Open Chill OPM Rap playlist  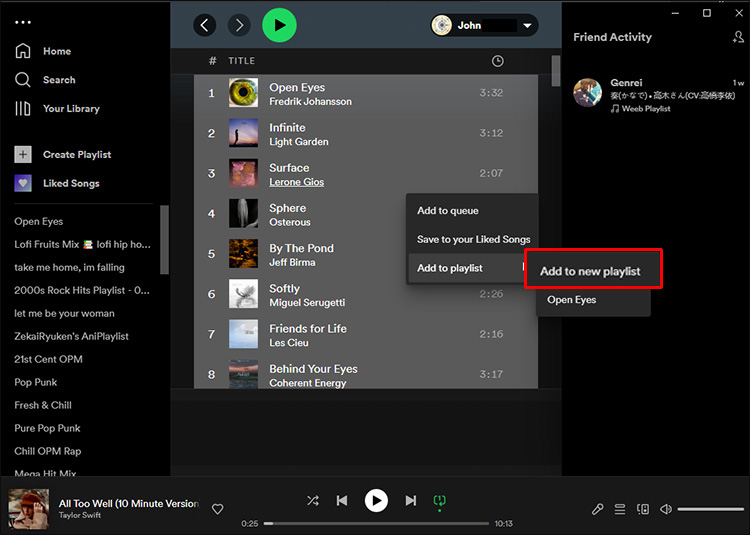click(x=48, y=451)
